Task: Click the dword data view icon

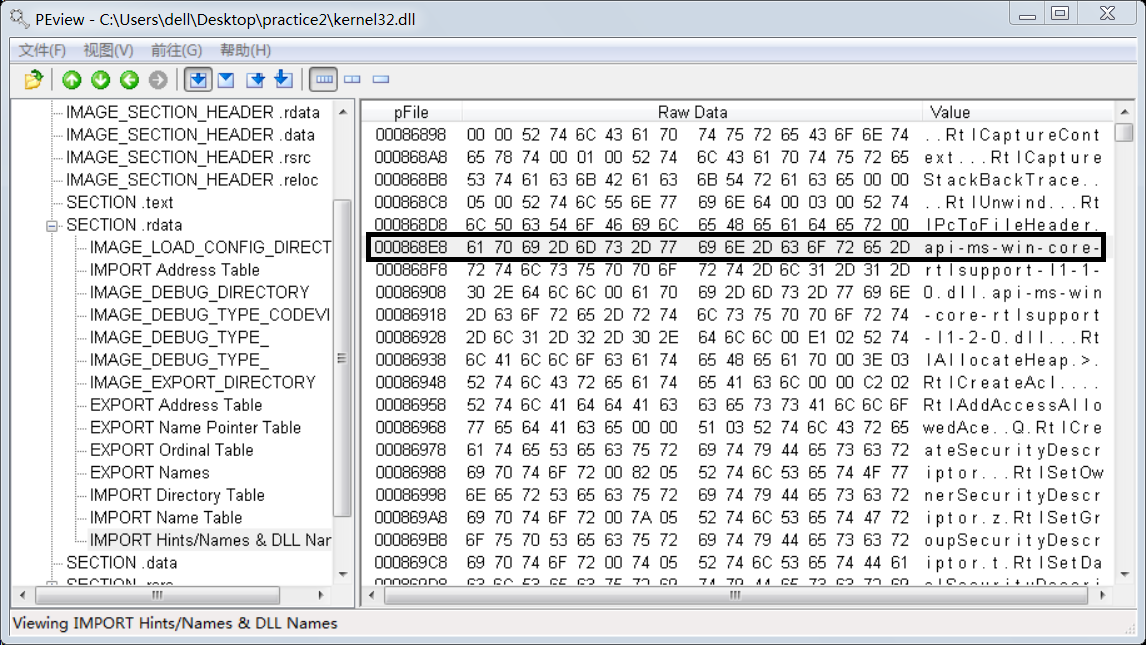Action: pos(255,81)
